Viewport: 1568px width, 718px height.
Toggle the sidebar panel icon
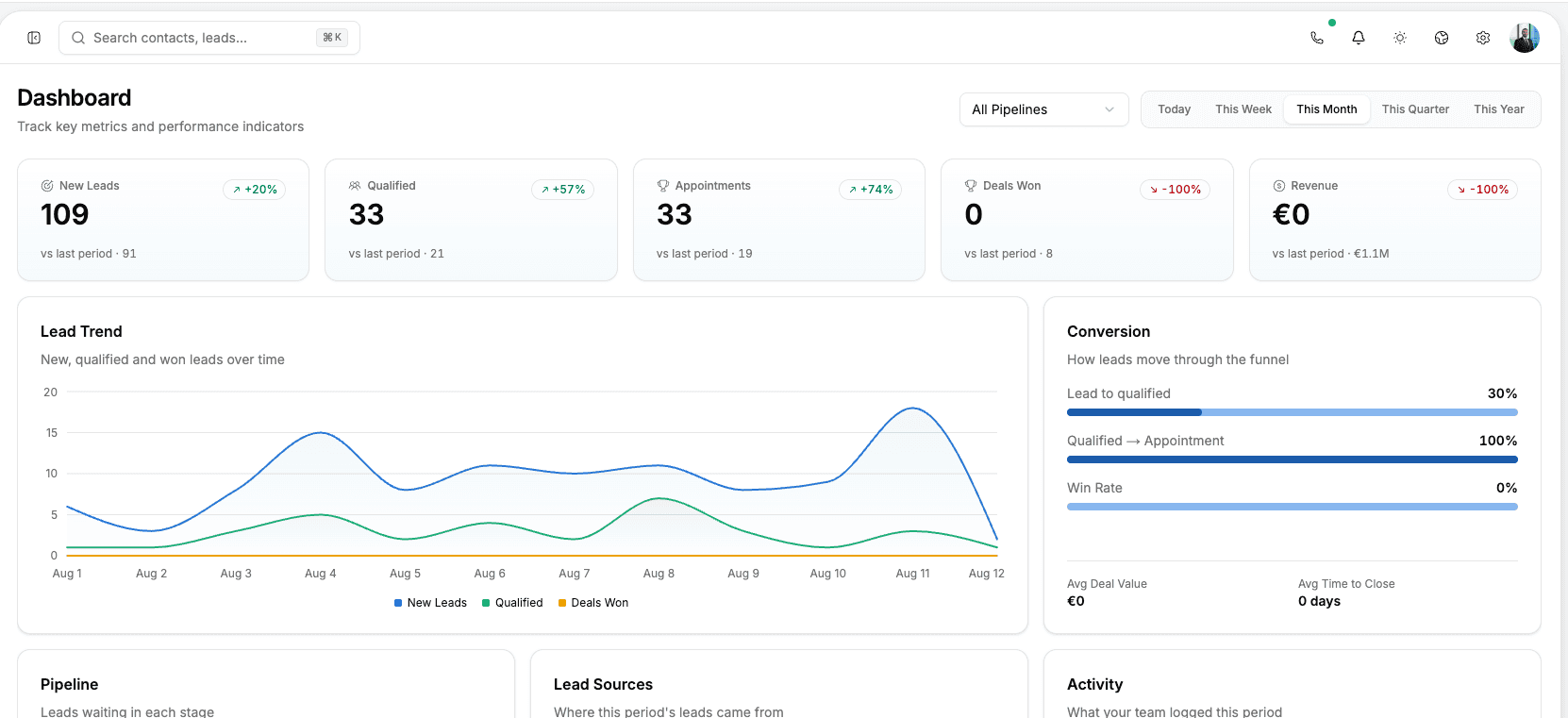pyautogui.click(x=34, y=38)
